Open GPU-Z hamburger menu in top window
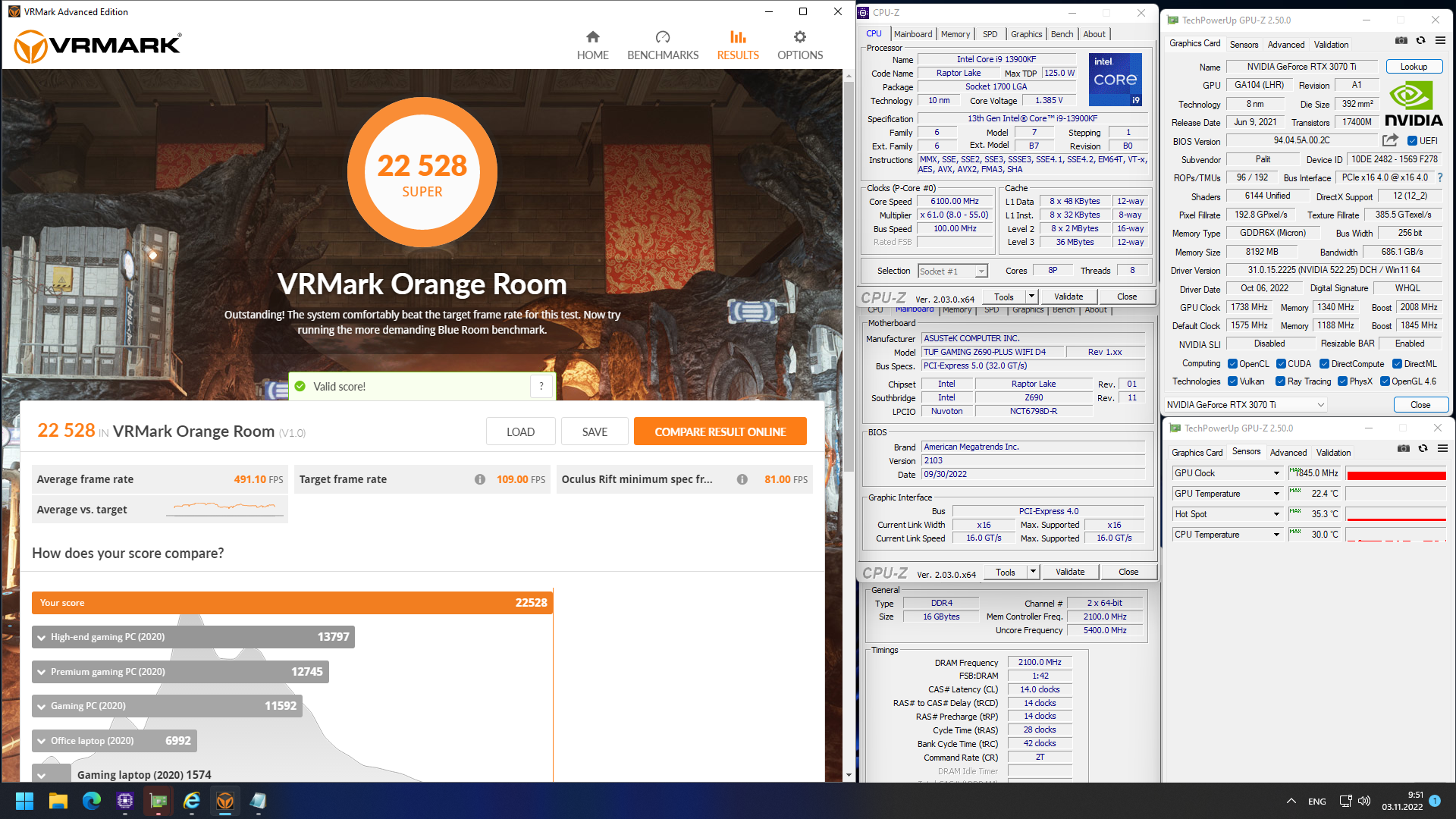 pos(1440,41)
